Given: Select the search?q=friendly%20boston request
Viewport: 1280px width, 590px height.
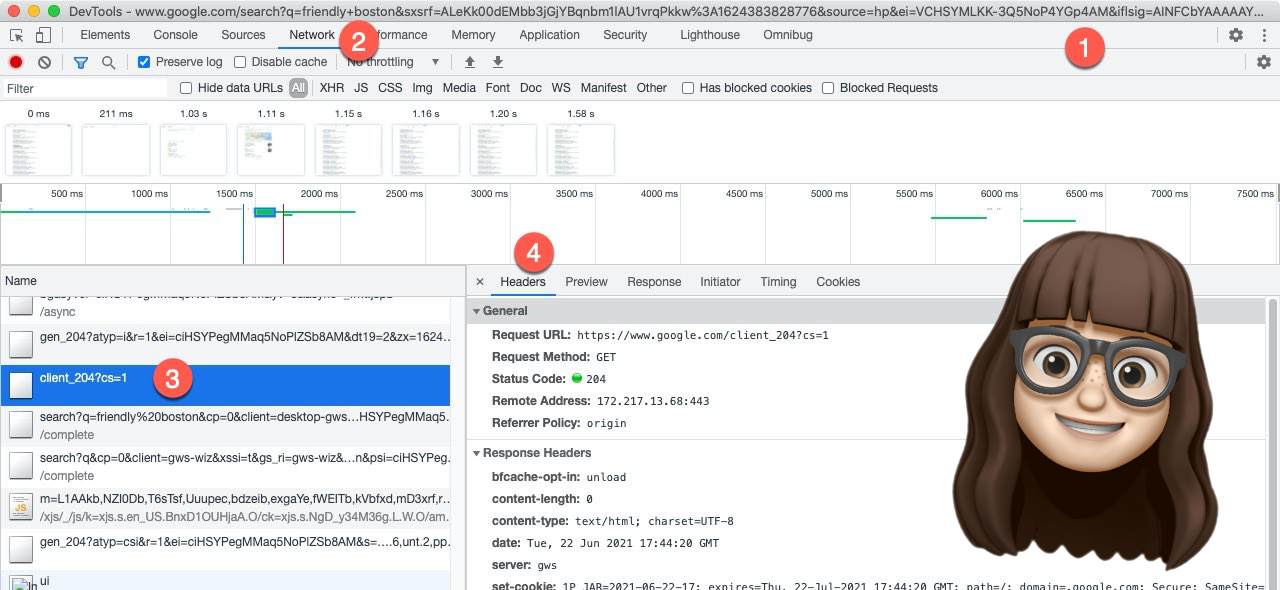Looking at the screenshot, I should tap(225, 426).
